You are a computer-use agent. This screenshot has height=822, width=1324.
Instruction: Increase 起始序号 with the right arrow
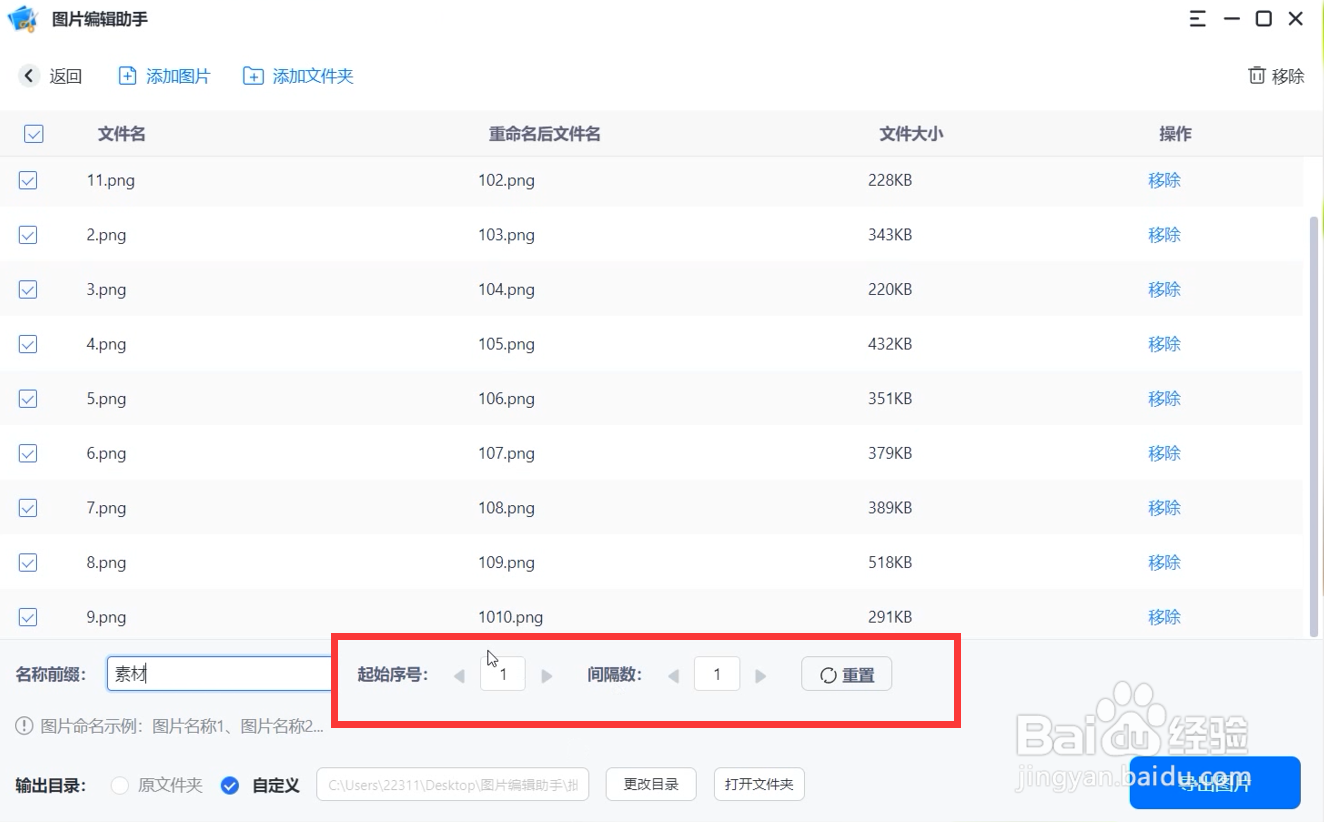(547, 676)
